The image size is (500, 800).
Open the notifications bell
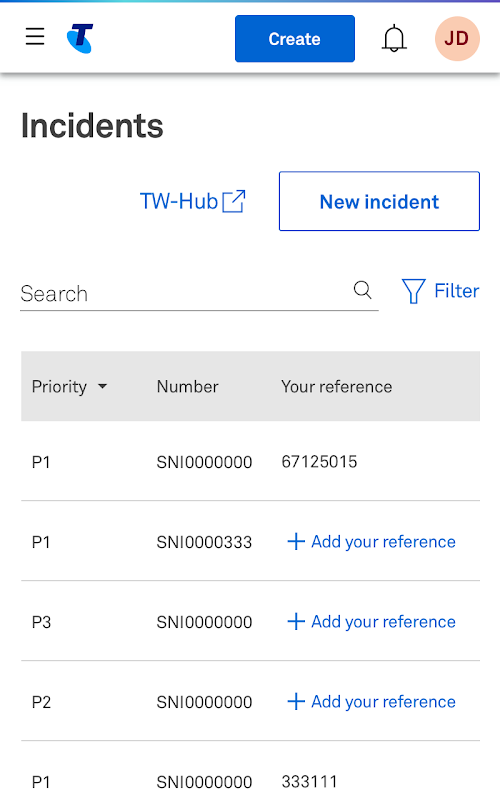coord(394,39)
